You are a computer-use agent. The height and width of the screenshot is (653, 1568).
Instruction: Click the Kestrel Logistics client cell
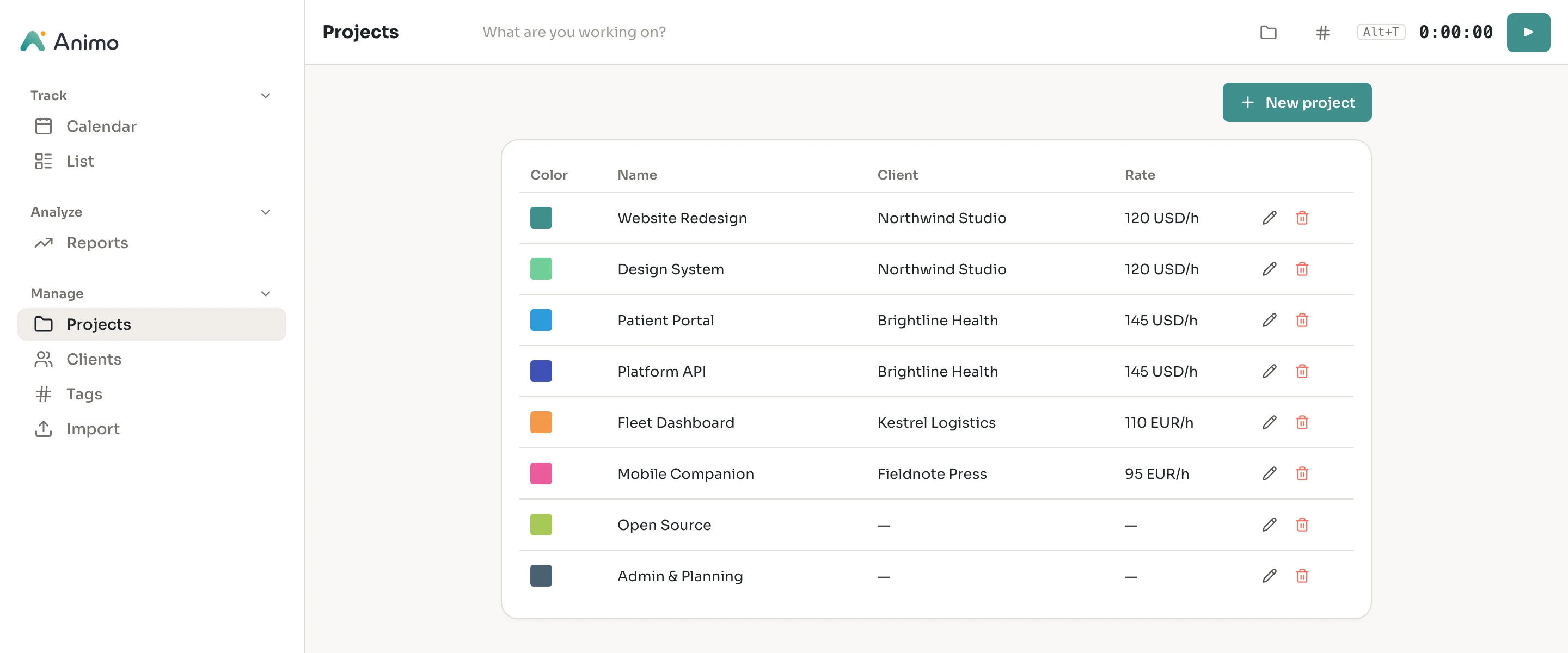pos(936,422)
